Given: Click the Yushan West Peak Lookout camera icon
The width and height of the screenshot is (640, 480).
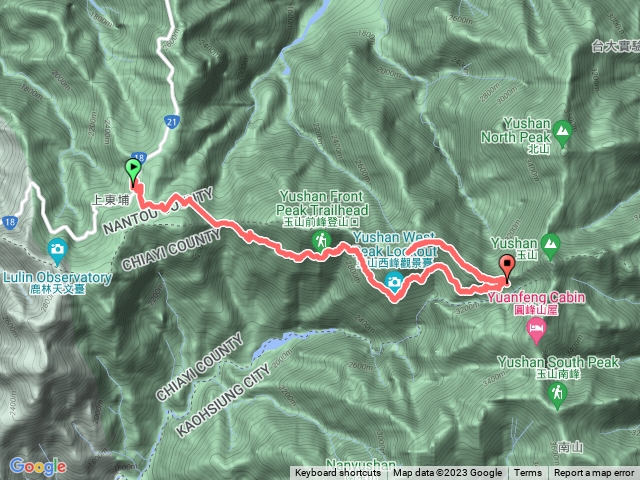Looking at the screenshot, I should (394, 282).
